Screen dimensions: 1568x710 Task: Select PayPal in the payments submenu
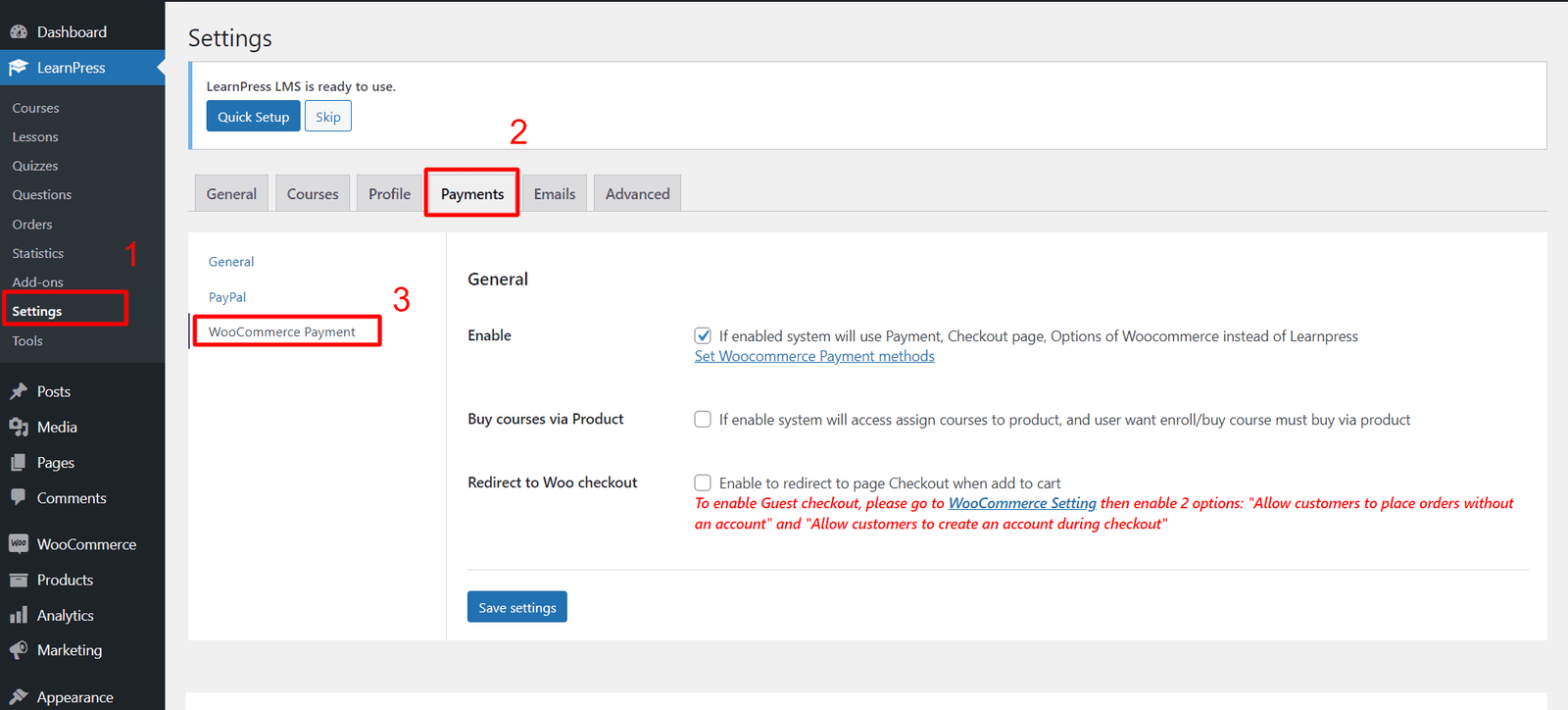coord(227,297)
